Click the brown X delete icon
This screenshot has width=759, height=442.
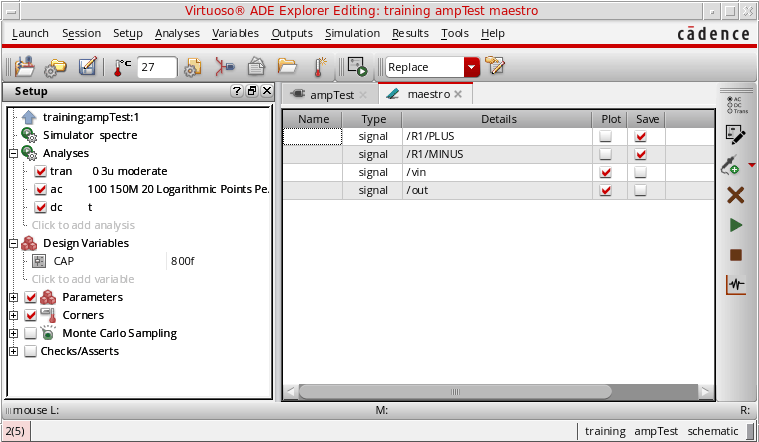pos(735,196)
